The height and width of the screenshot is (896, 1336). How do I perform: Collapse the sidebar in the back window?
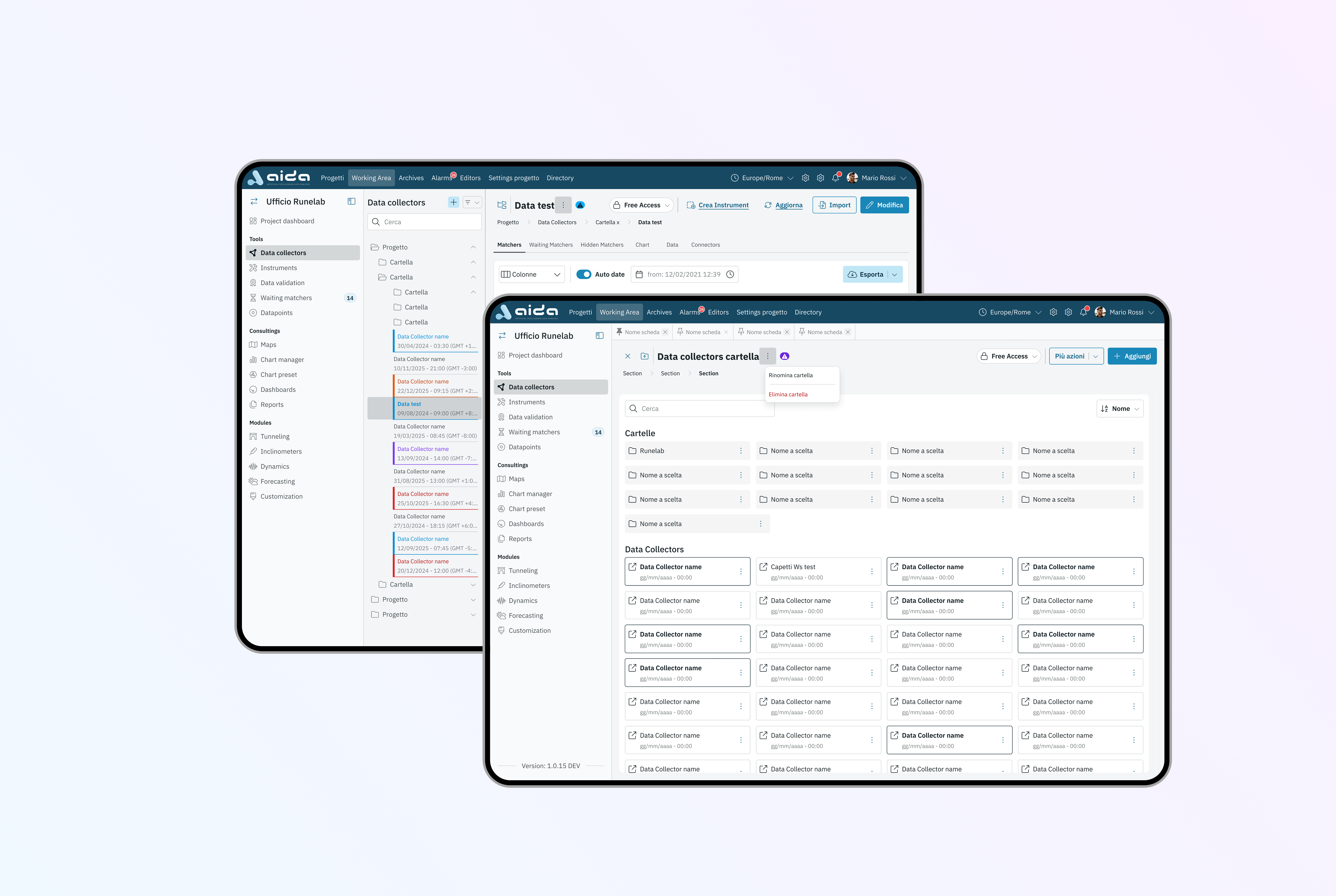pyautogui.click(x=352, y=202)
